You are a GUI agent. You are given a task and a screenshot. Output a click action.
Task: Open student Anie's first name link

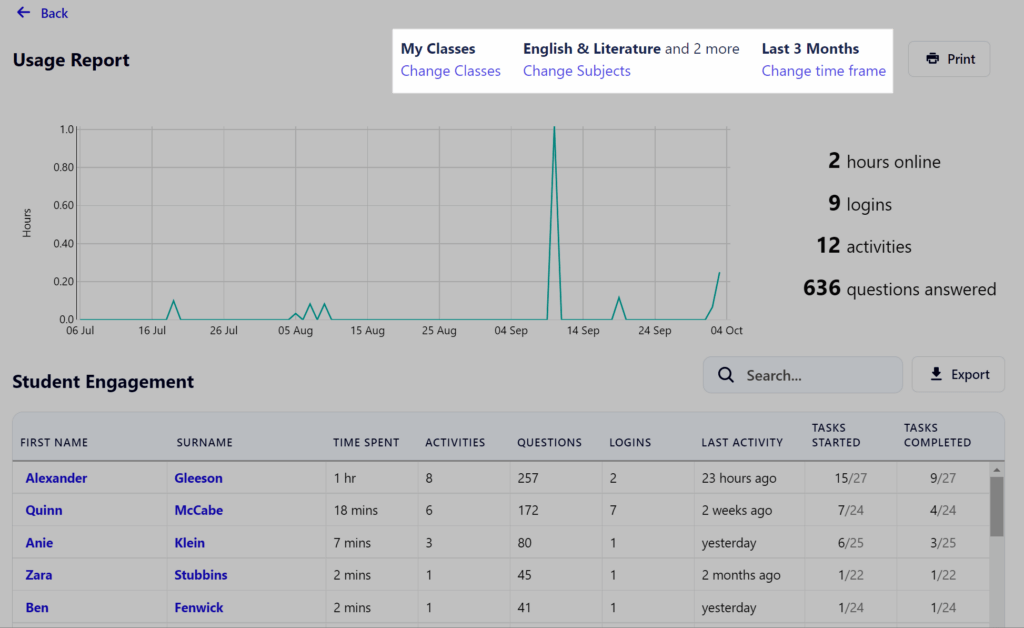point(39,542)
